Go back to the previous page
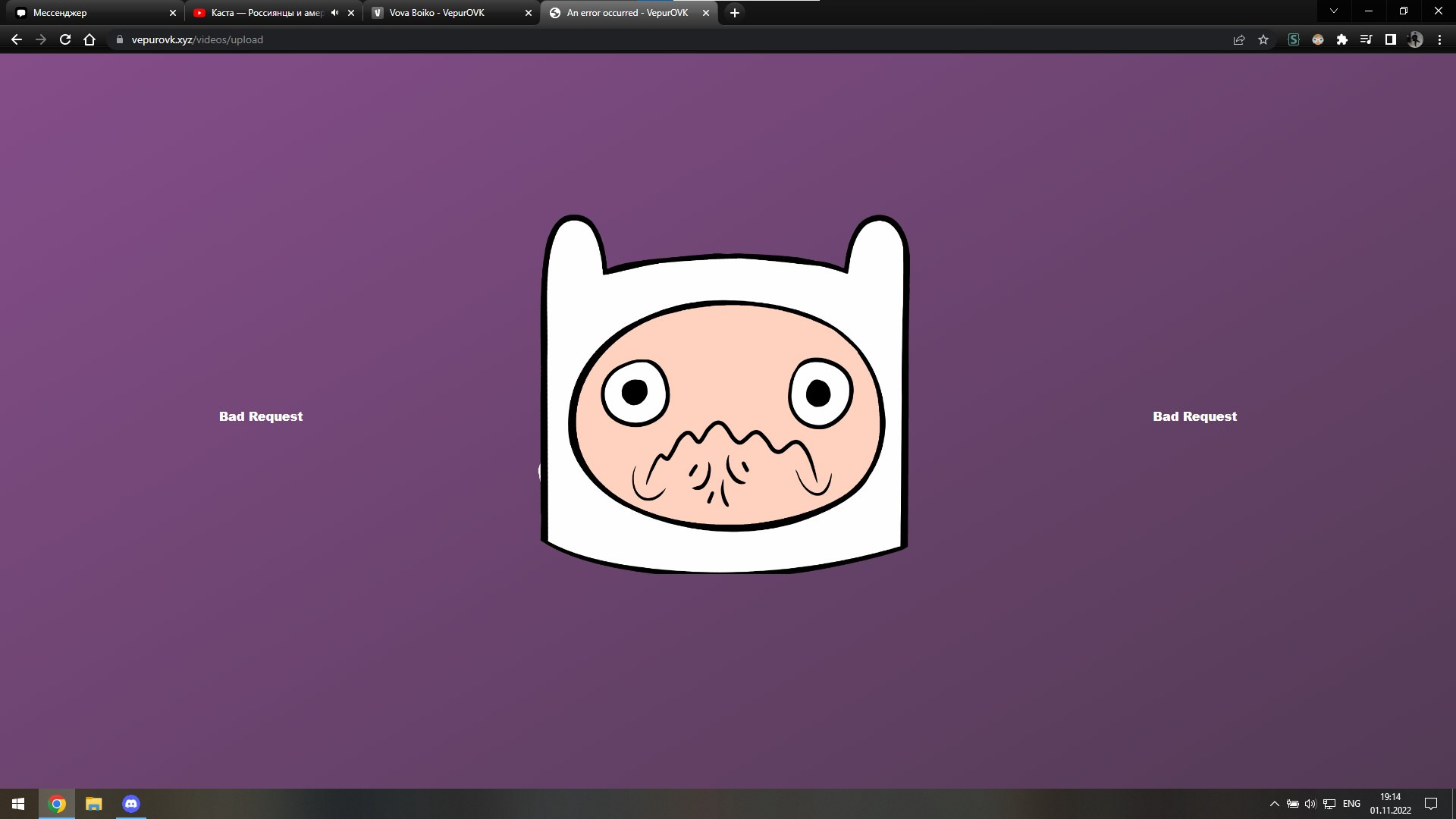1456x819 pixels. 16,39
